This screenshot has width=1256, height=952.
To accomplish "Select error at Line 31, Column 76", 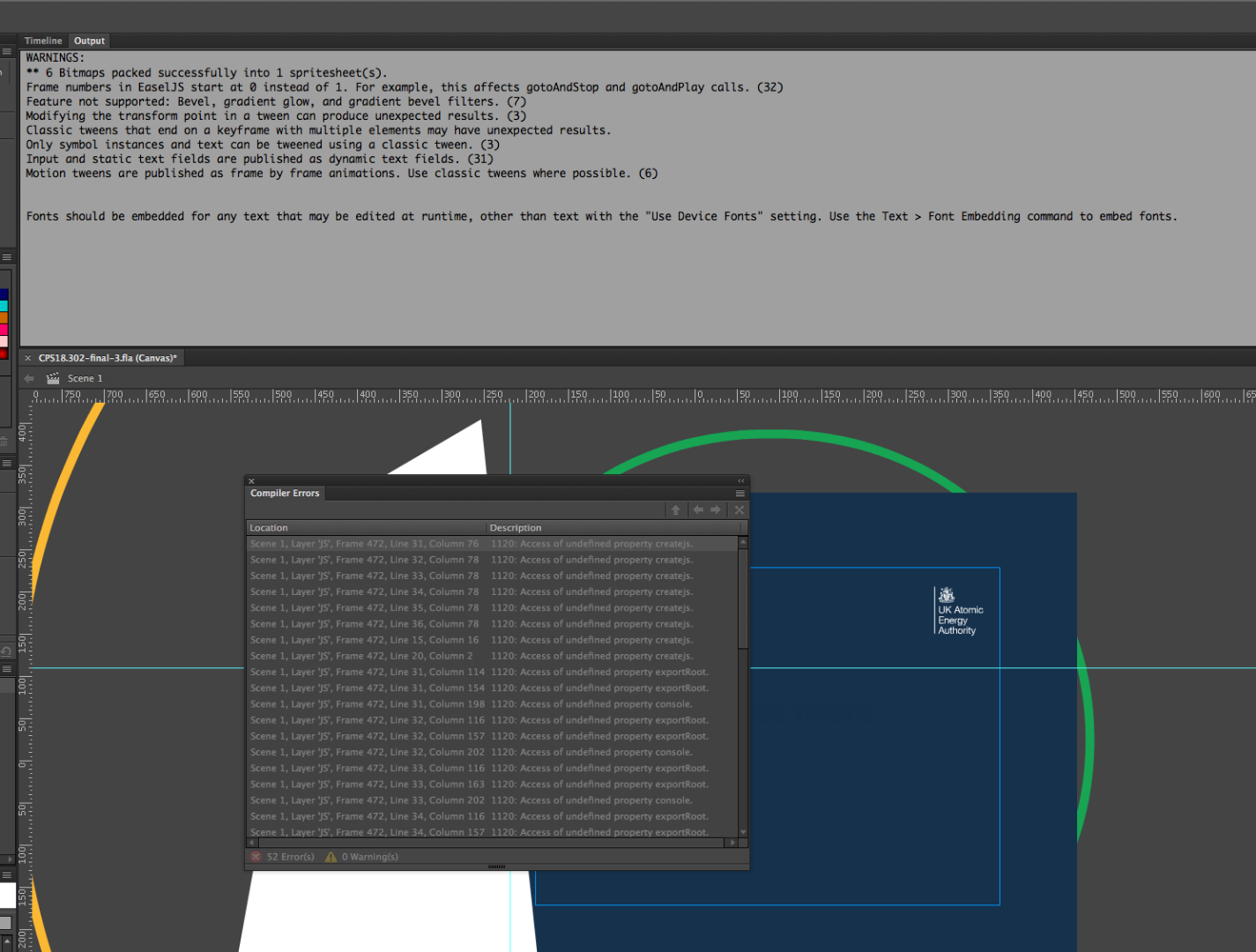I will [492, 544].
